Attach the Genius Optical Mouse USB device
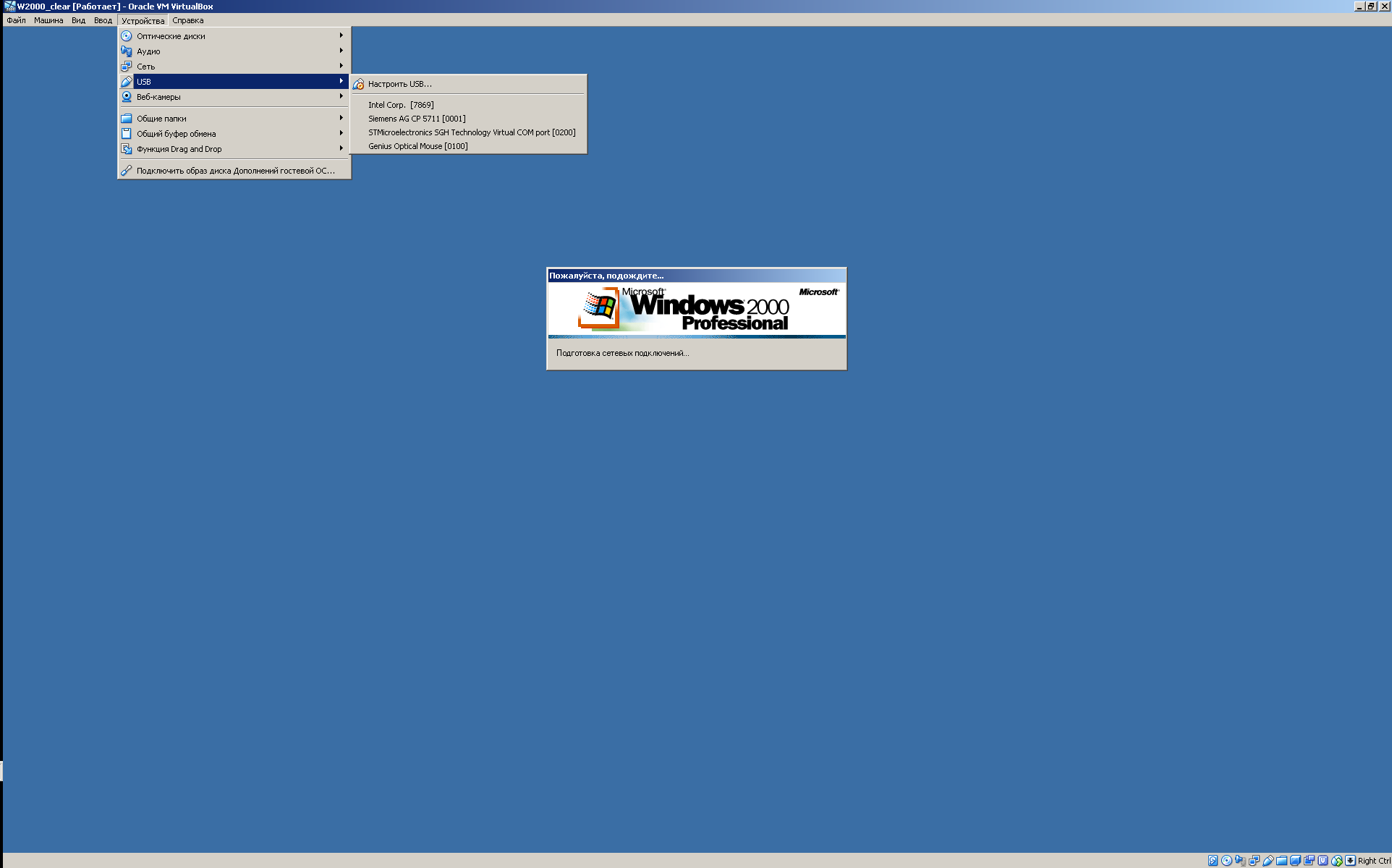Image resolution: width=1392 pixels, height=868 pixels. pyautogui.click(x=417, y=146)
